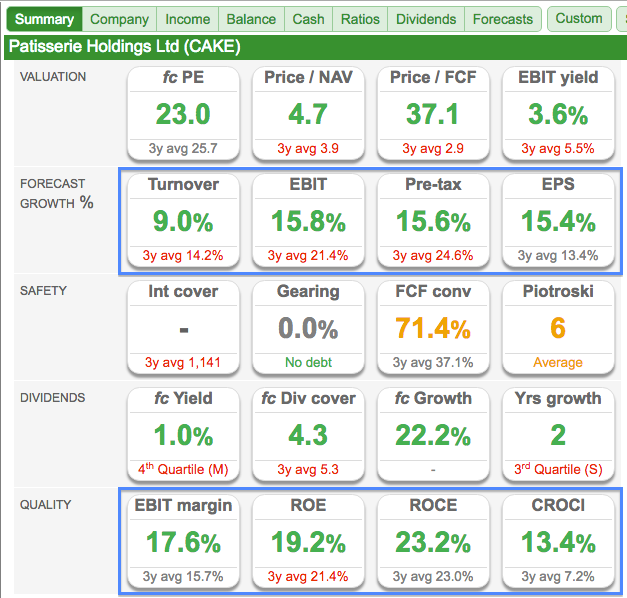Go to the Cash tab
The width and height of the screenshot is (627, 598).
coord(308,19)
